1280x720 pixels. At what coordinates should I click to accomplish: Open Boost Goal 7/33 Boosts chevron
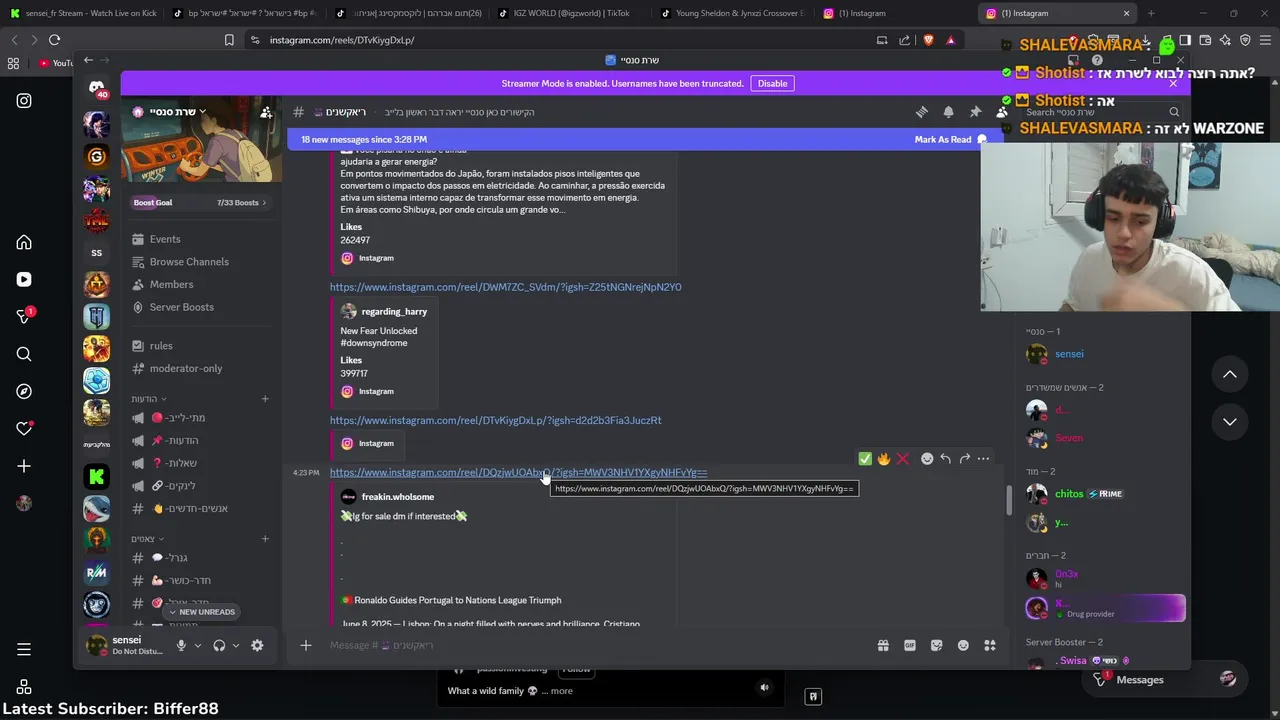(x=264, y=203)
